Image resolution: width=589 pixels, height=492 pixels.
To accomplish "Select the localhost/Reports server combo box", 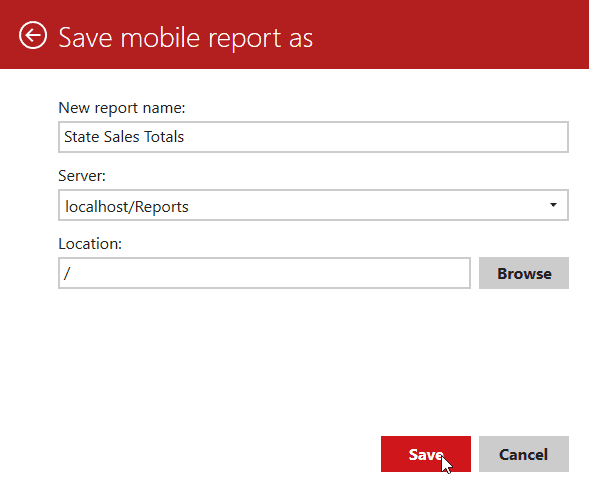I will point(313,205).
